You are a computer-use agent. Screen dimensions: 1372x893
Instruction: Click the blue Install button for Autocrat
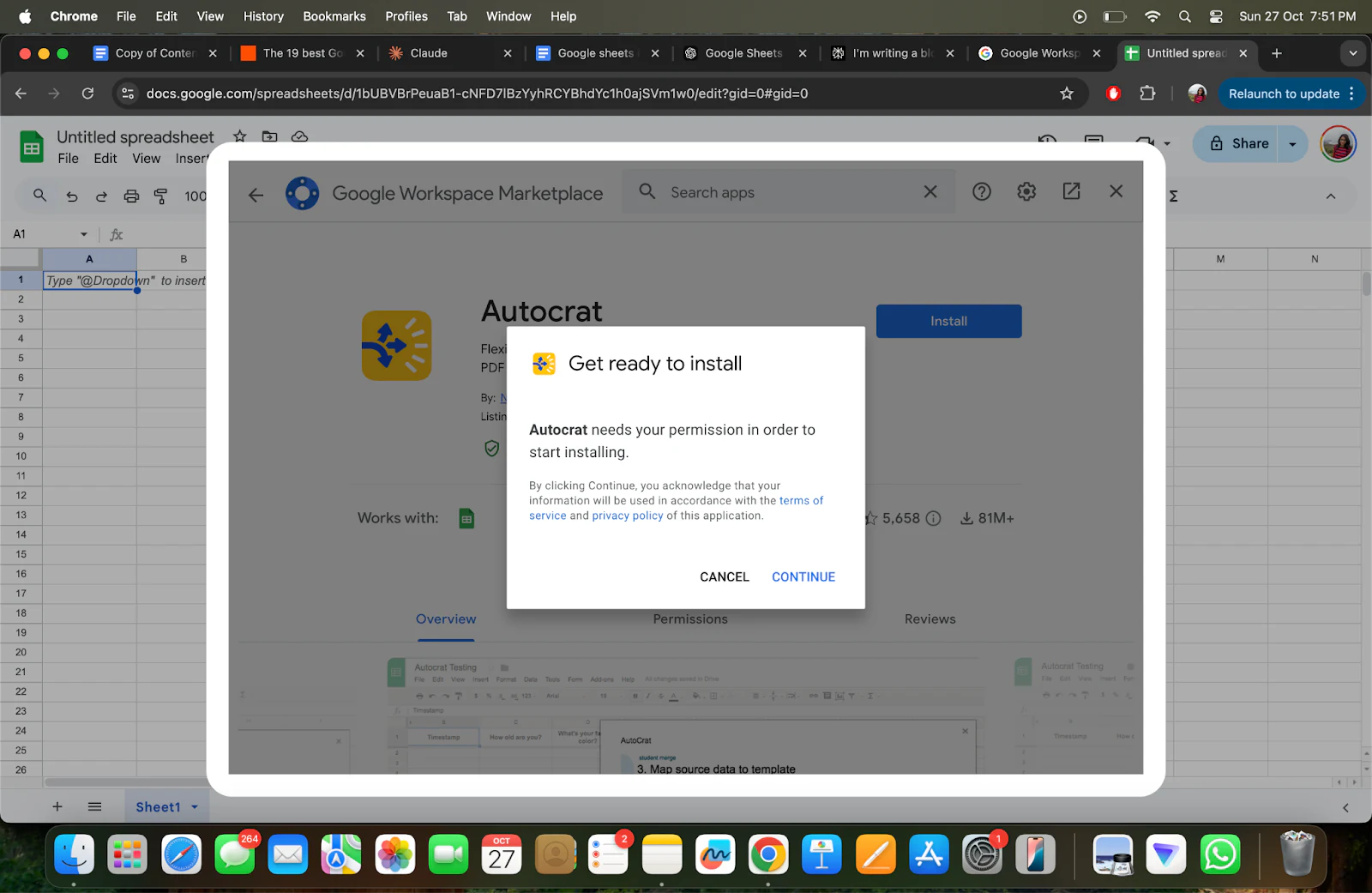[x=948, y=321]
